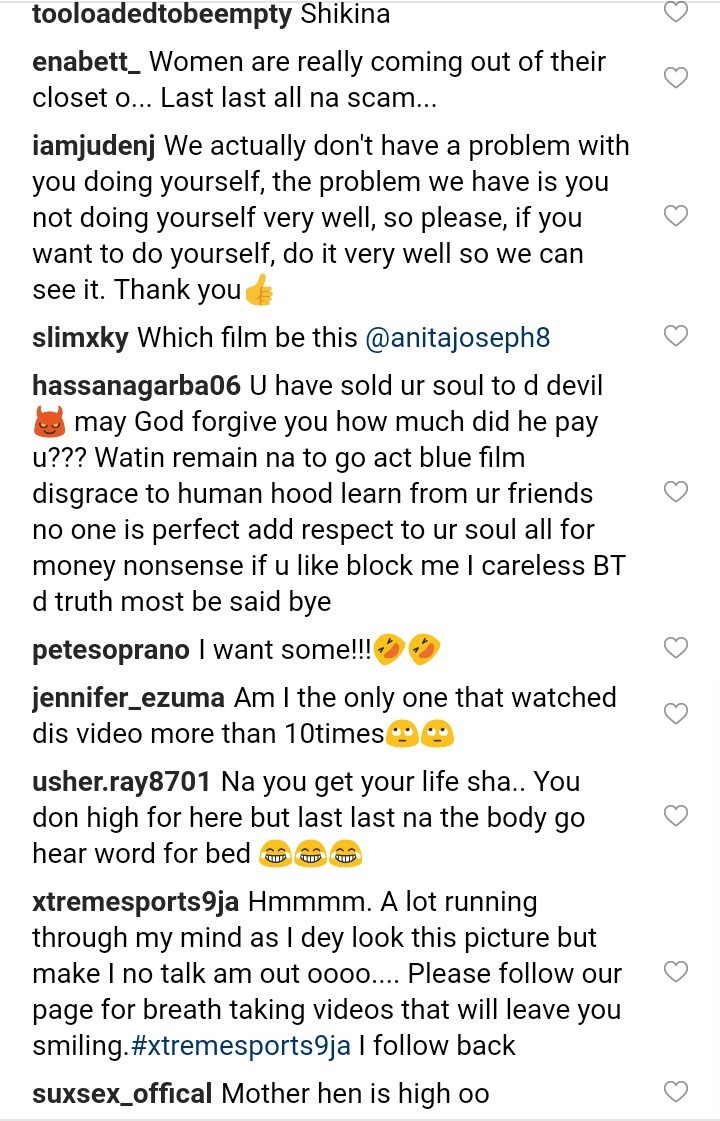
Task: Open suxsex_offical's profile
Action: point(122,1093)
